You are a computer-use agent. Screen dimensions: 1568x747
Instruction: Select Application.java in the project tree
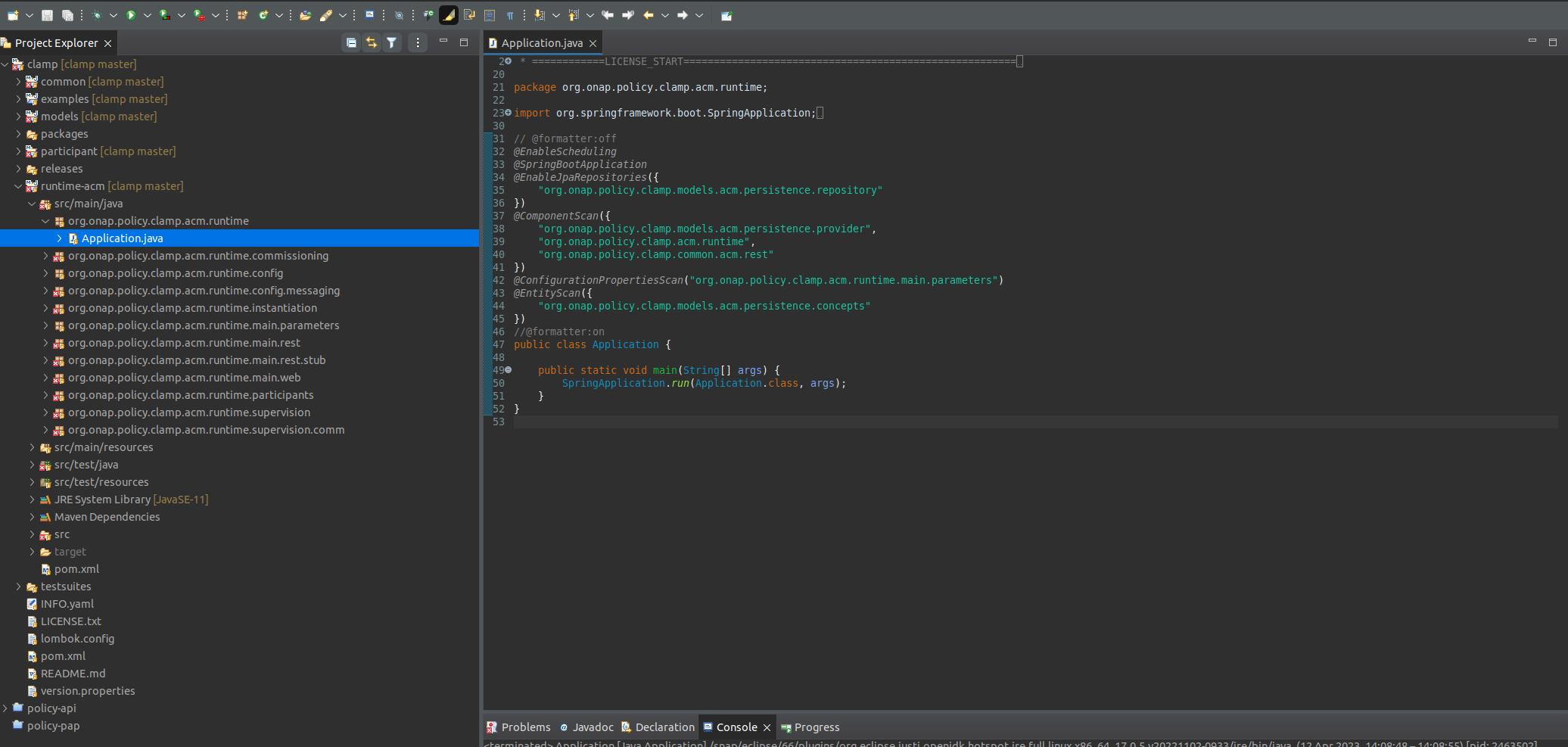click(x=122, y=238)
